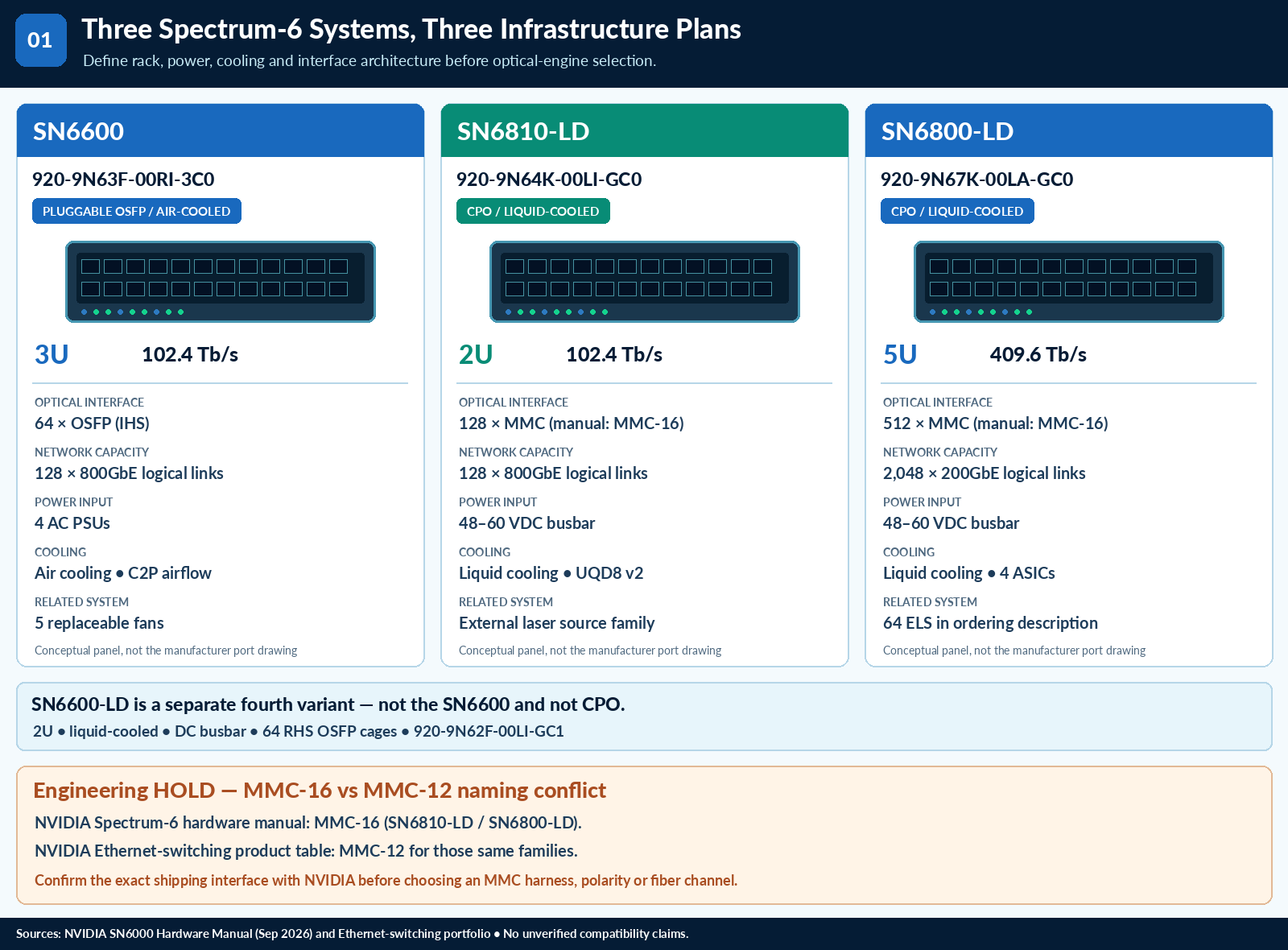Click the 5U rack height value
Image resolution: width=1288 pixels, height=950 pixels.
tap(900, 354)
